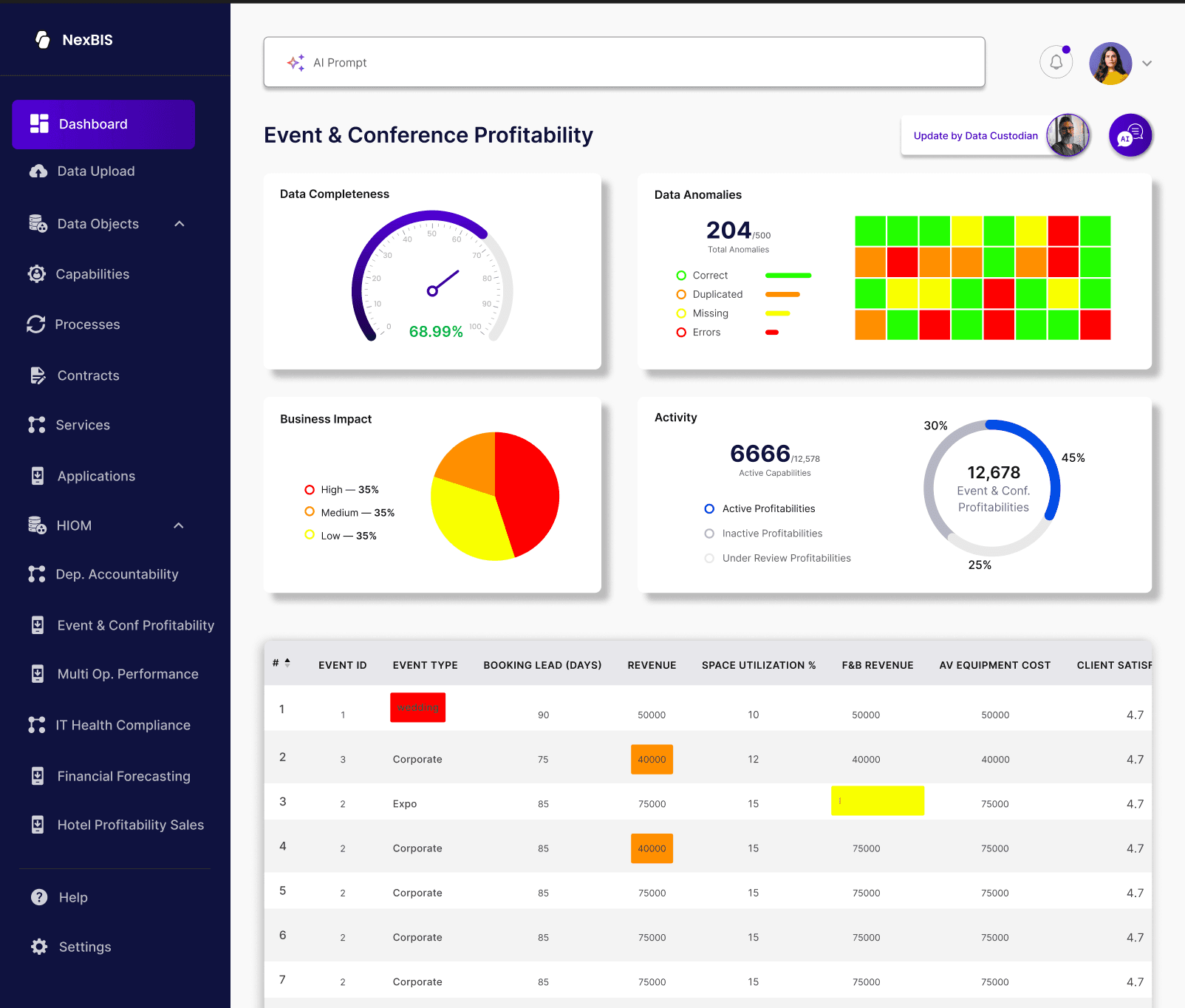The width and height of the screenshot is (1185, 1008).
Task: Select Active Profitabilities legend radio
Action: [709, 508]
